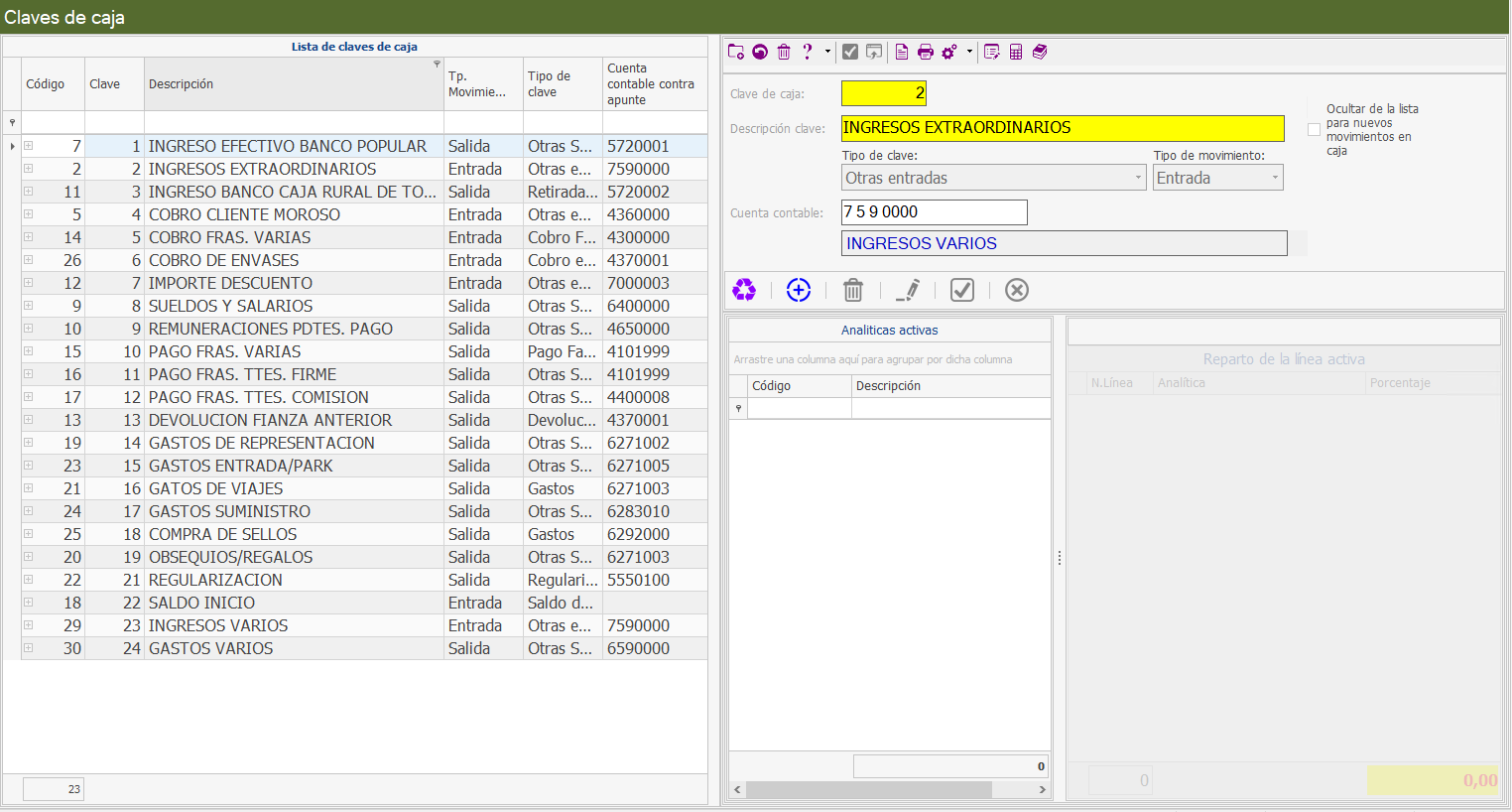The width and height of the screenshot is (1512, 812).
Task: Click the circled X cancel icon
Action: point(1017,290)
